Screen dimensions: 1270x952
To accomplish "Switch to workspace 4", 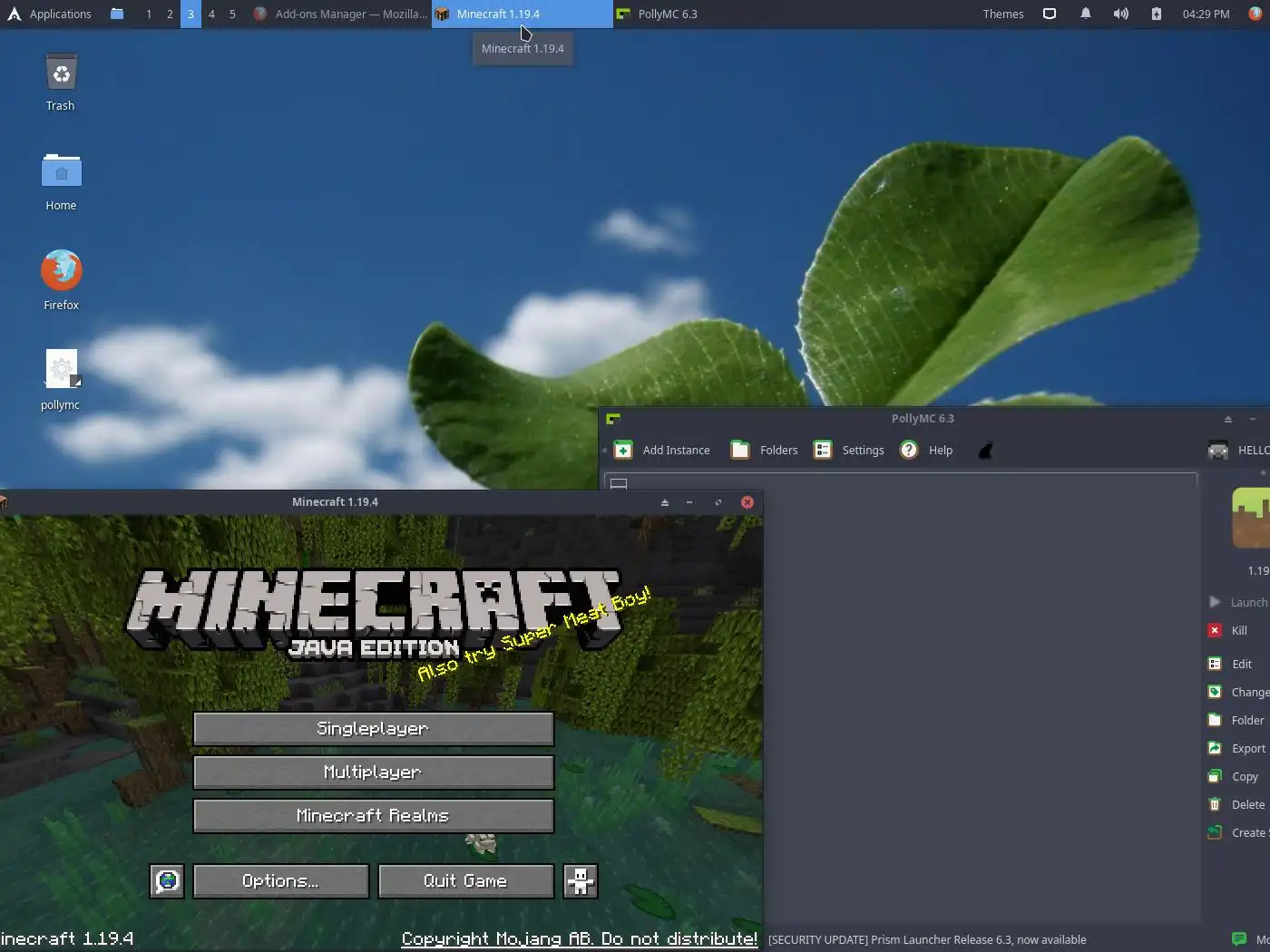I will tap(211, 14).
